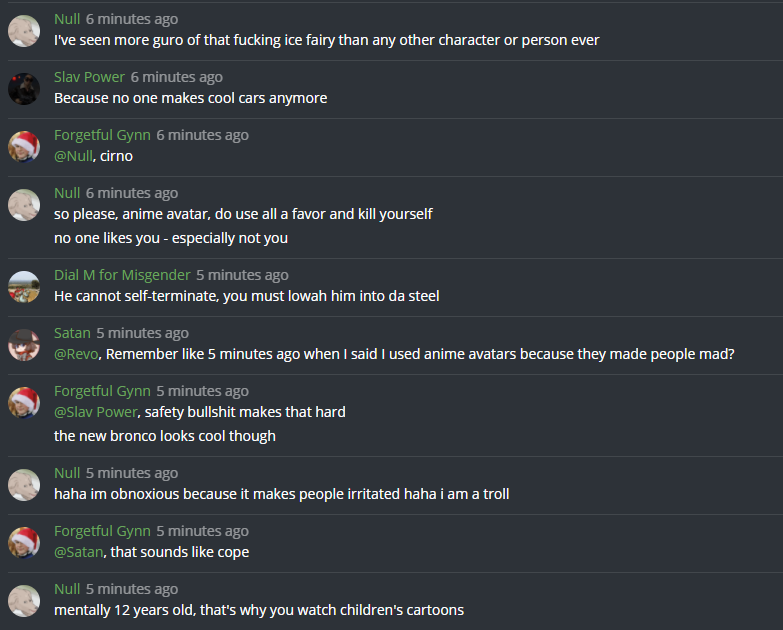This screenshot has width=783, height=630.
Task: Click Null's avatar beside the obnoxious troll message
Action: coord(24,484)
